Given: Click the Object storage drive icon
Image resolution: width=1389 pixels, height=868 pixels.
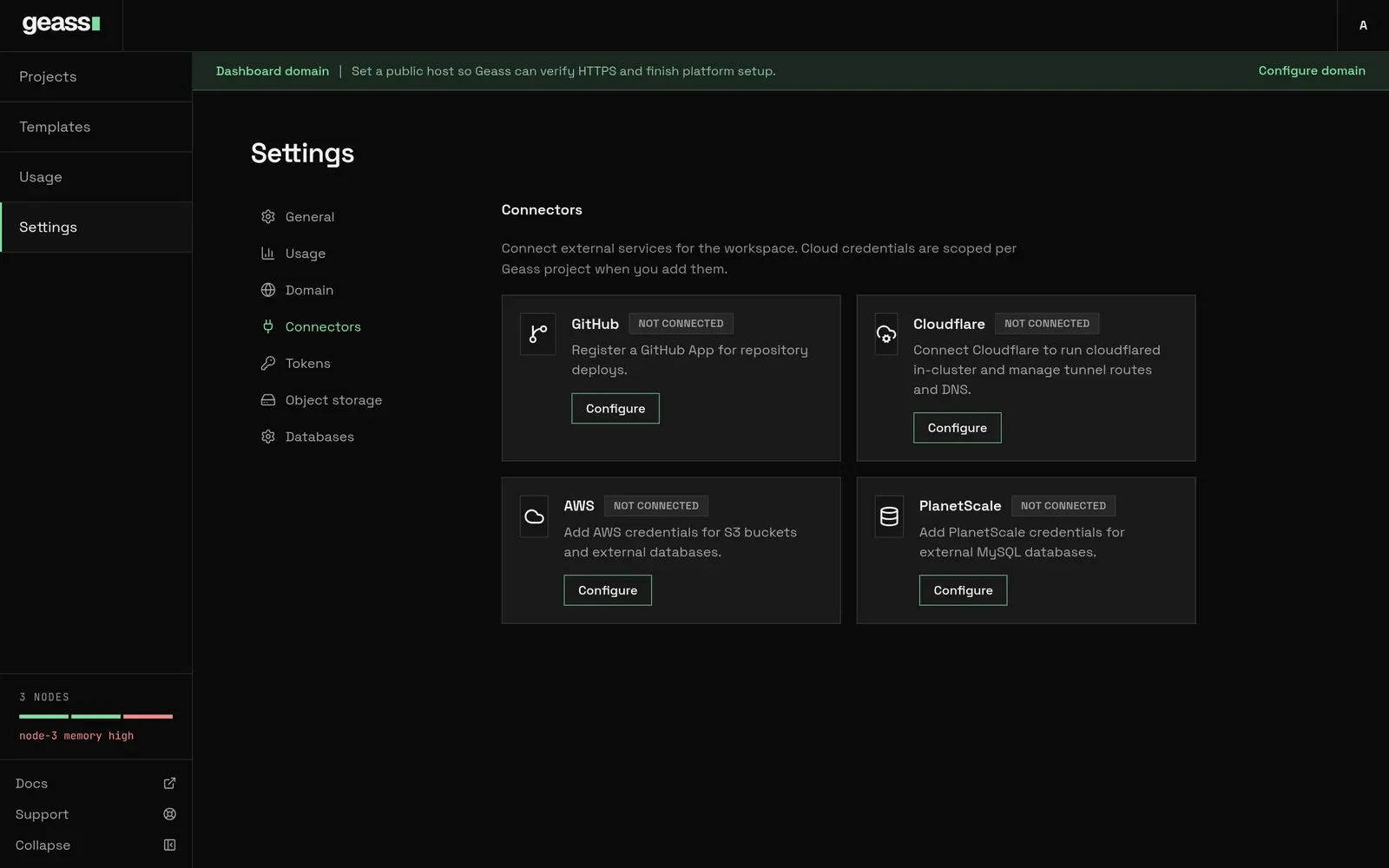Looking at the screenshot, I should pyautogui.click(x=268, y=400).
